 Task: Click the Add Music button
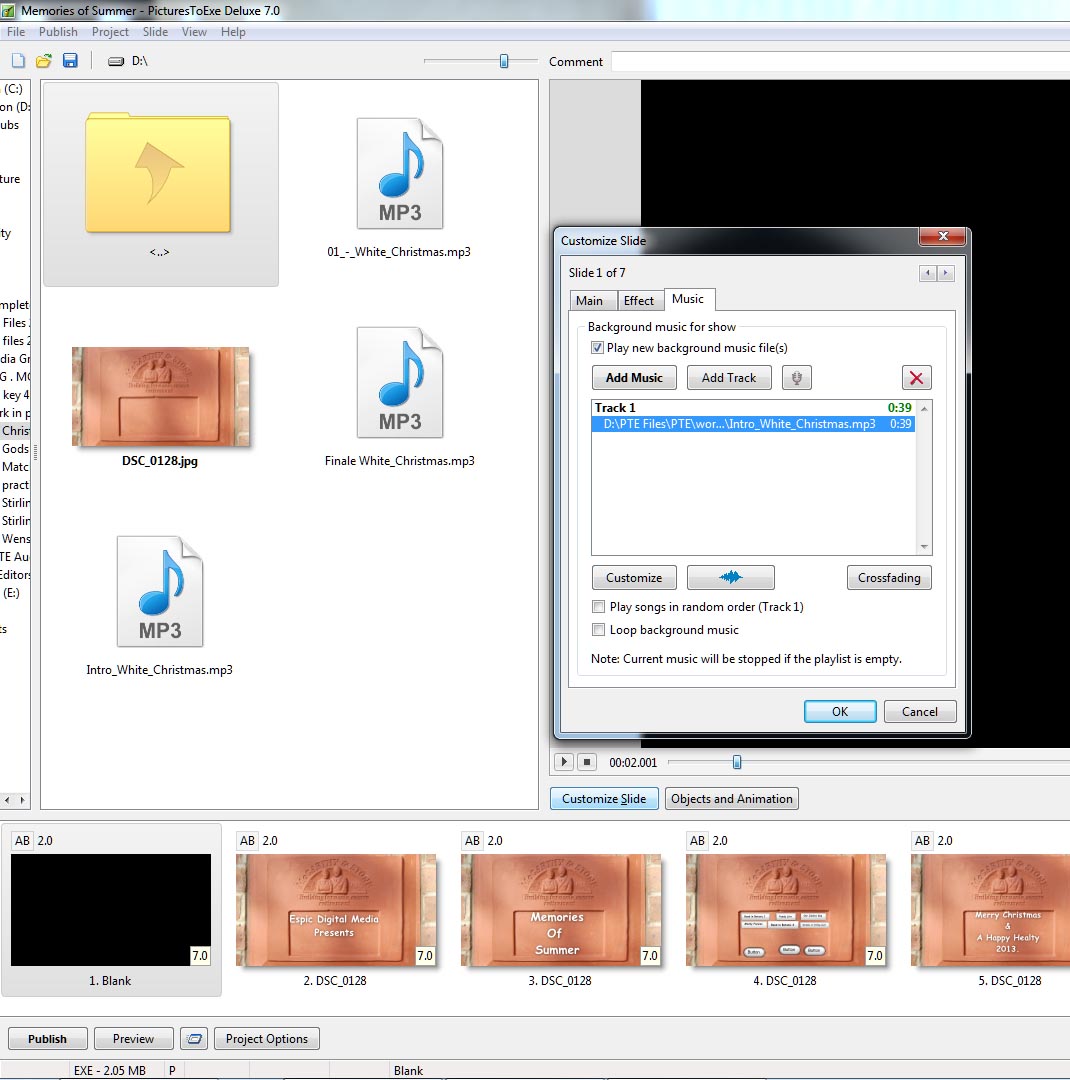pyautogui.click(x=634, y=378)
